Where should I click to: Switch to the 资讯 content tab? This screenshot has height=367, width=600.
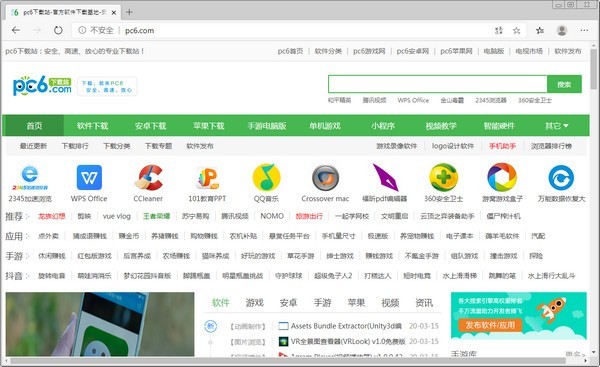(424, 303)
